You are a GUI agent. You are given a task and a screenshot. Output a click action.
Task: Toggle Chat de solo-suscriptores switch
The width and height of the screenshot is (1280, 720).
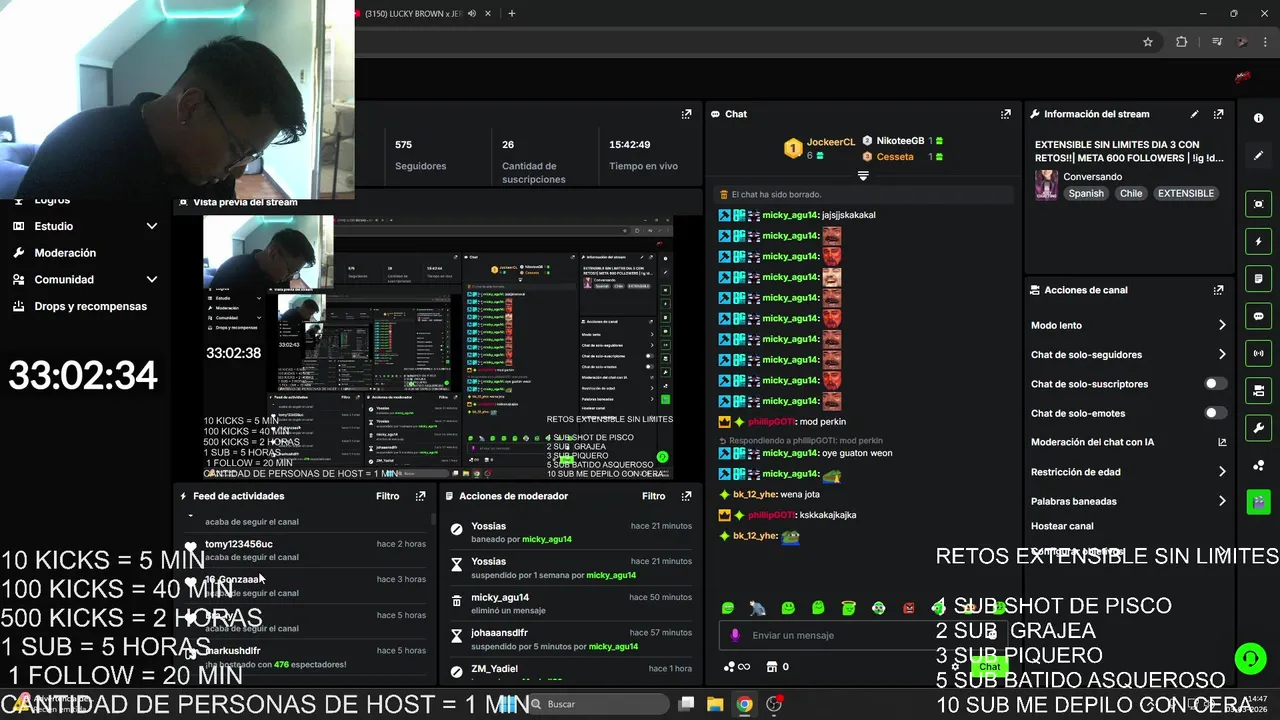tap(1215, 384)
